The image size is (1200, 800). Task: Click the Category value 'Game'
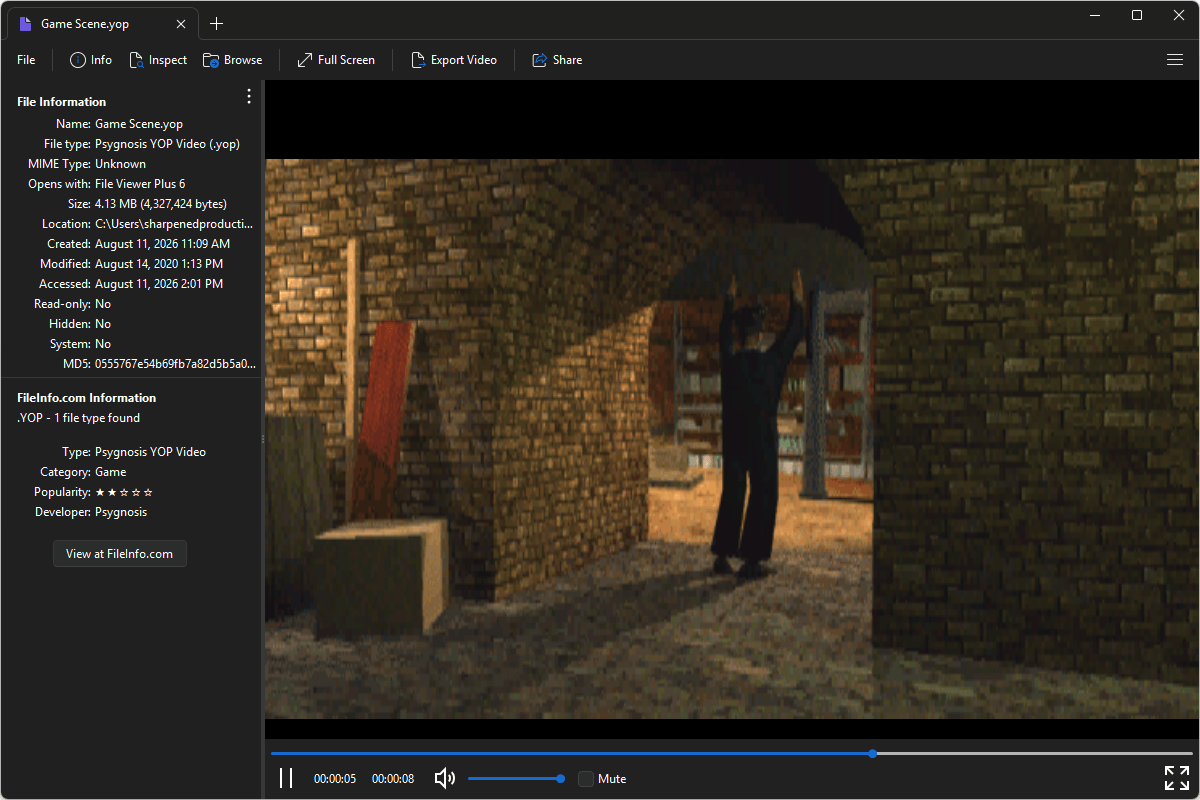(x=111, y=472)
